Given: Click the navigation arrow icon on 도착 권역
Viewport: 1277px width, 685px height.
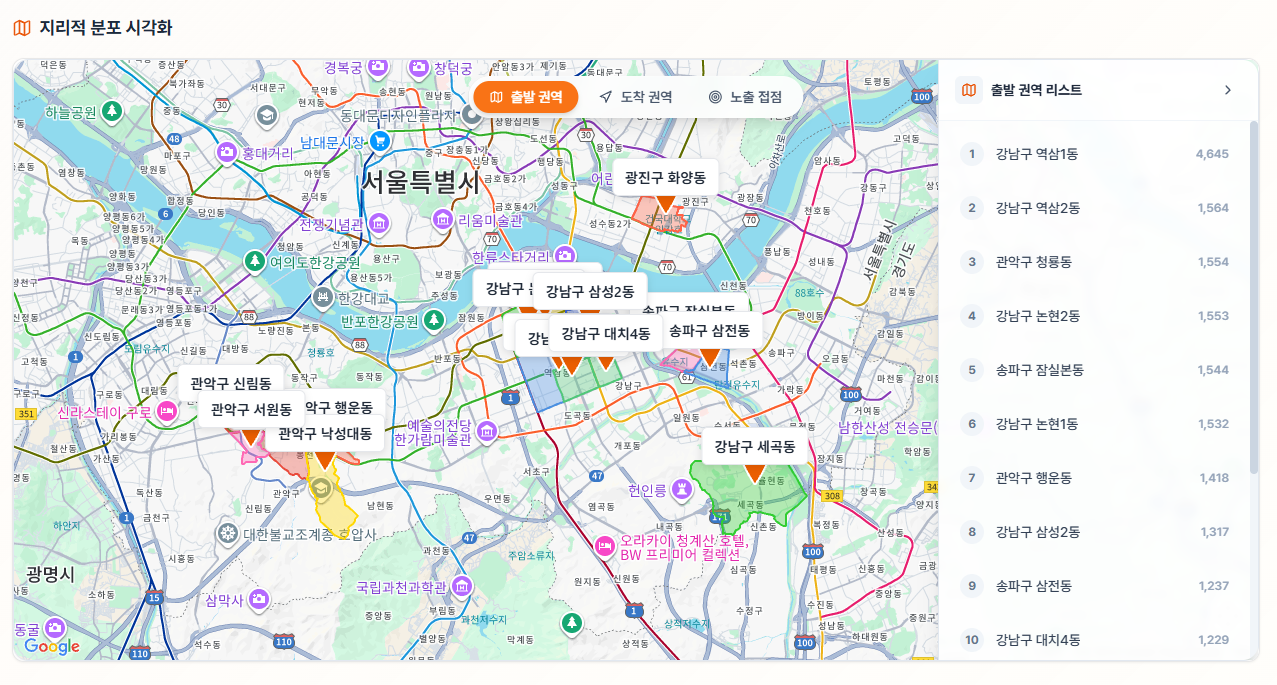Looking at the screenshot, I should (604, 96).
